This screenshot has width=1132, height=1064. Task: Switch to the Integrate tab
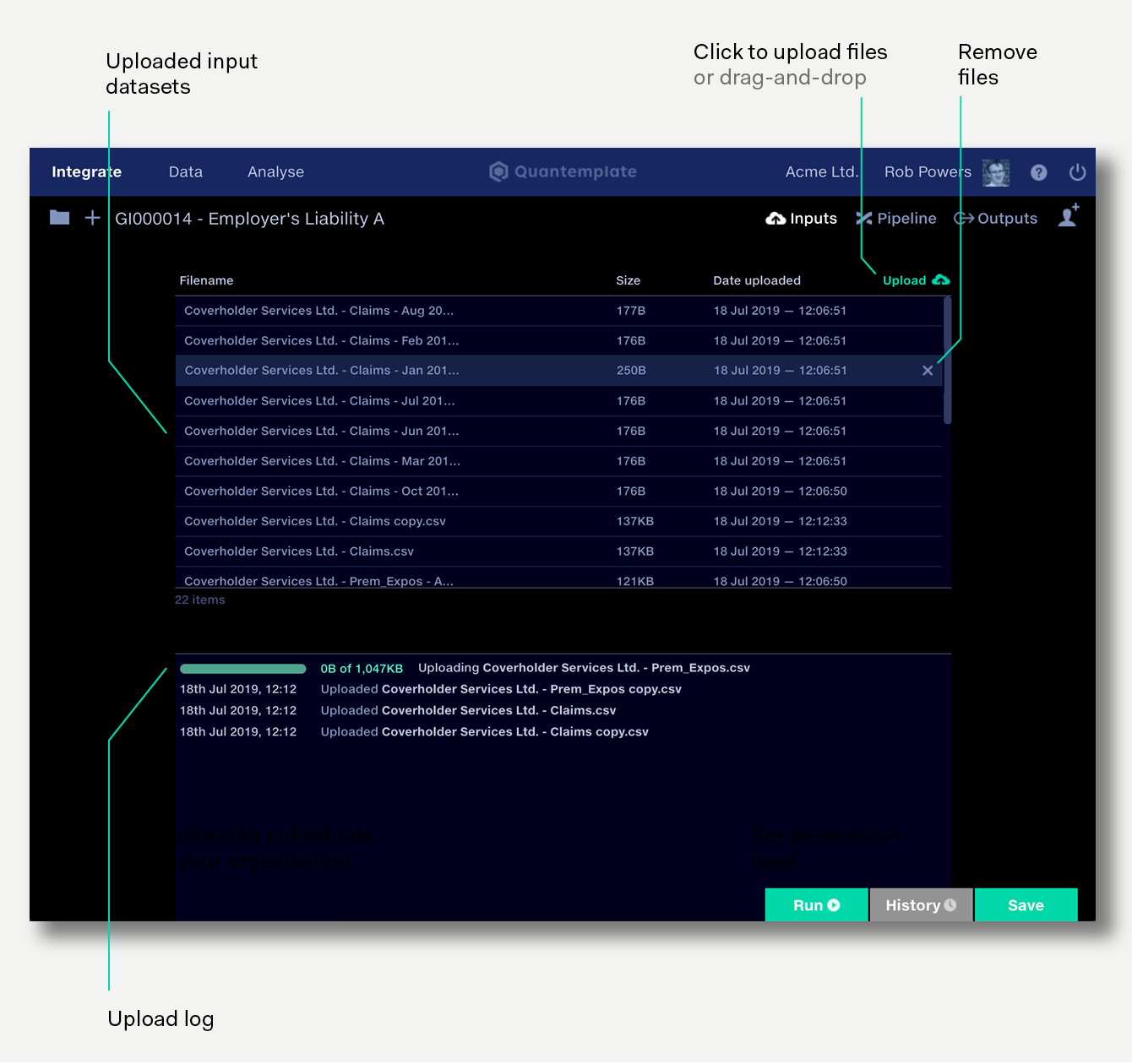tap(86, 172)
